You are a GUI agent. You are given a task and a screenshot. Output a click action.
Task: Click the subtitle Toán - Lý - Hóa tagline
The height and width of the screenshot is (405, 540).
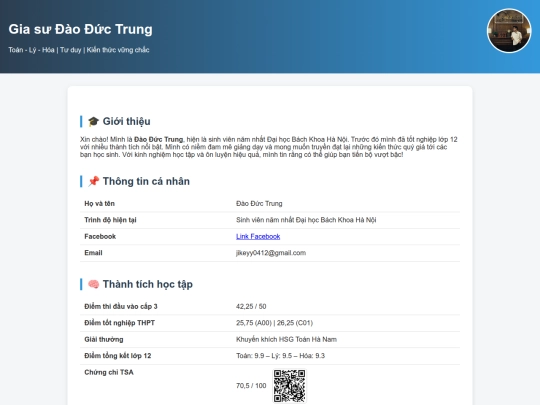[x=79, y=50]
